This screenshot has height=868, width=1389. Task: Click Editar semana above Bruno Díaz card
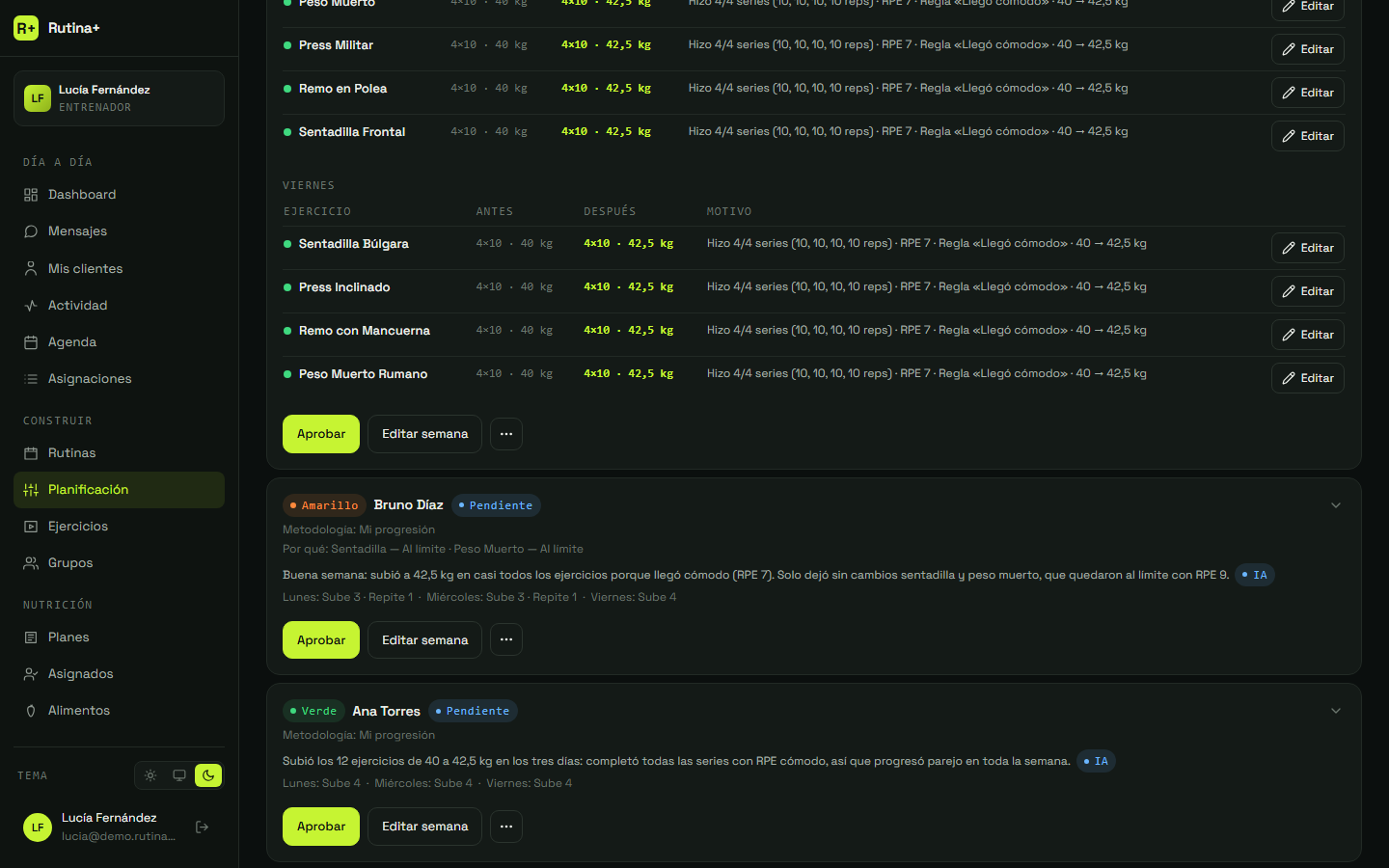point(424,434)
